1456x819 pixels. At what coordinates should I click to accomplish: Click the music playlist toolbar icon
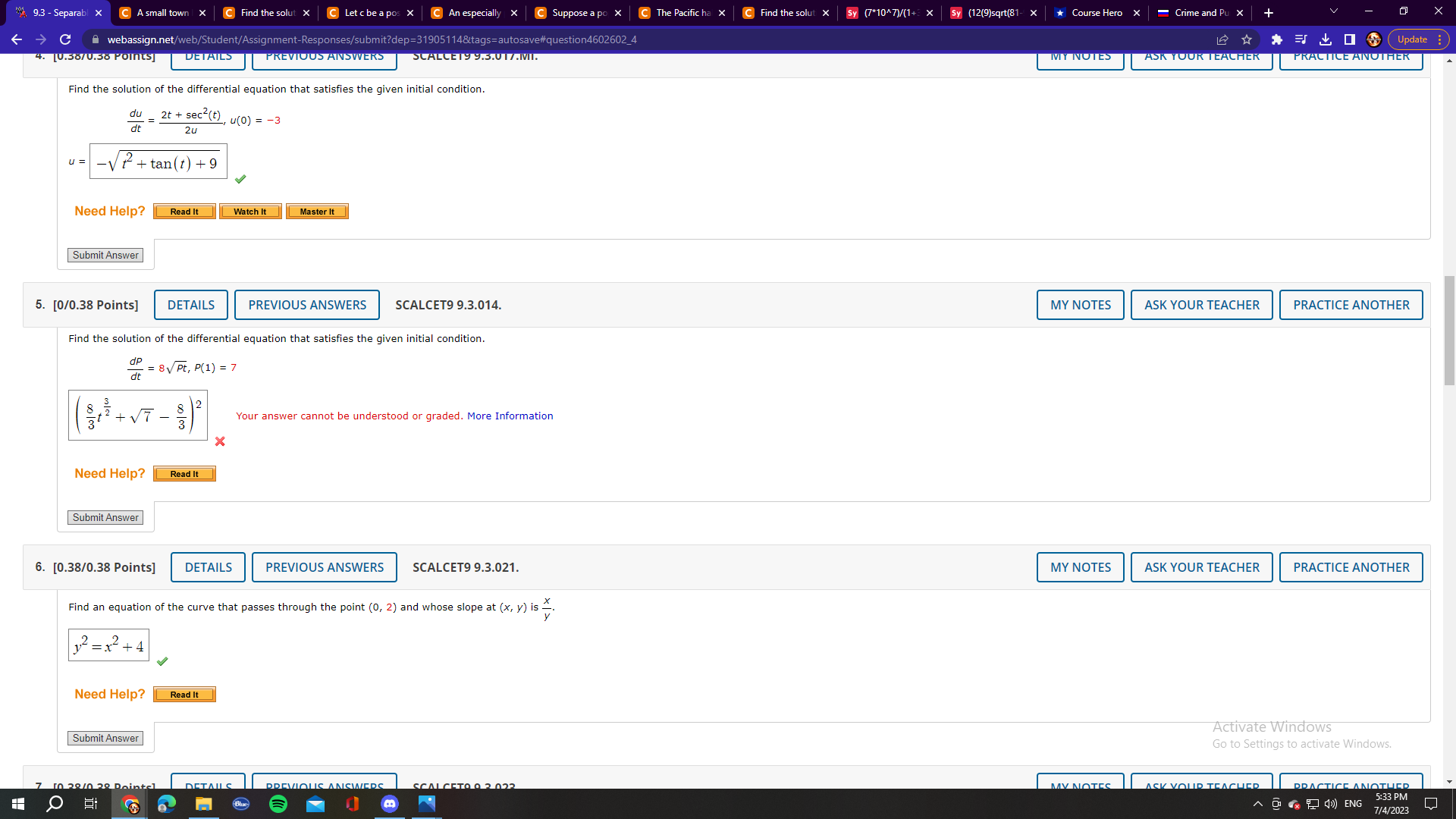click(1301, 39)
